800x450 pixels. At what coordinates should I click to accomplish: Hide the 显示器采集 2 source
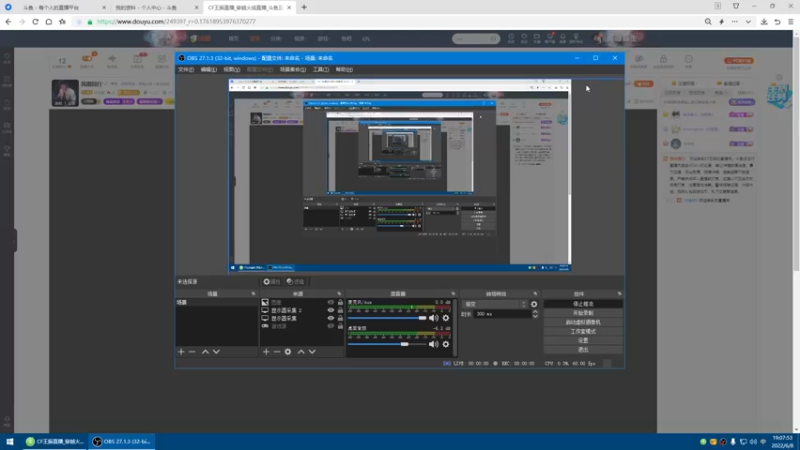point(331,310)
